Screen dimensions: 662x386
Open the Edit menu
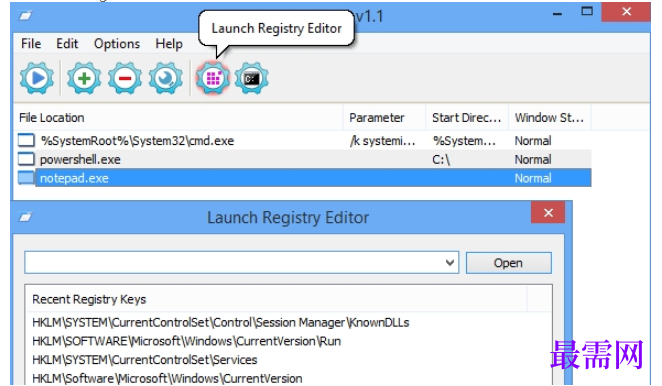[x=67, y=43]
